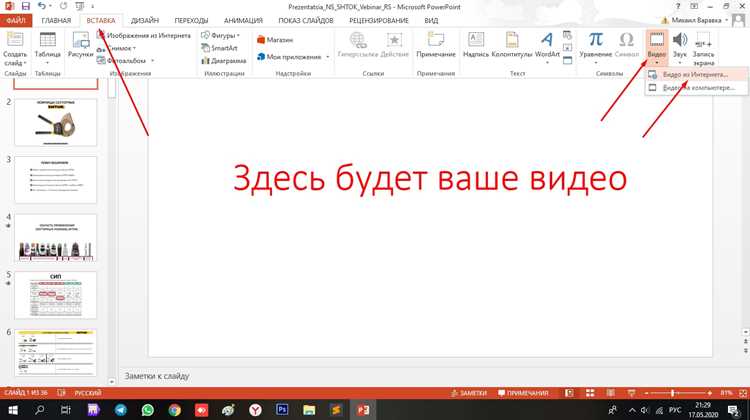Click the 81% zoom level
This screenshot has width=750, height=420.
[727, 393]
